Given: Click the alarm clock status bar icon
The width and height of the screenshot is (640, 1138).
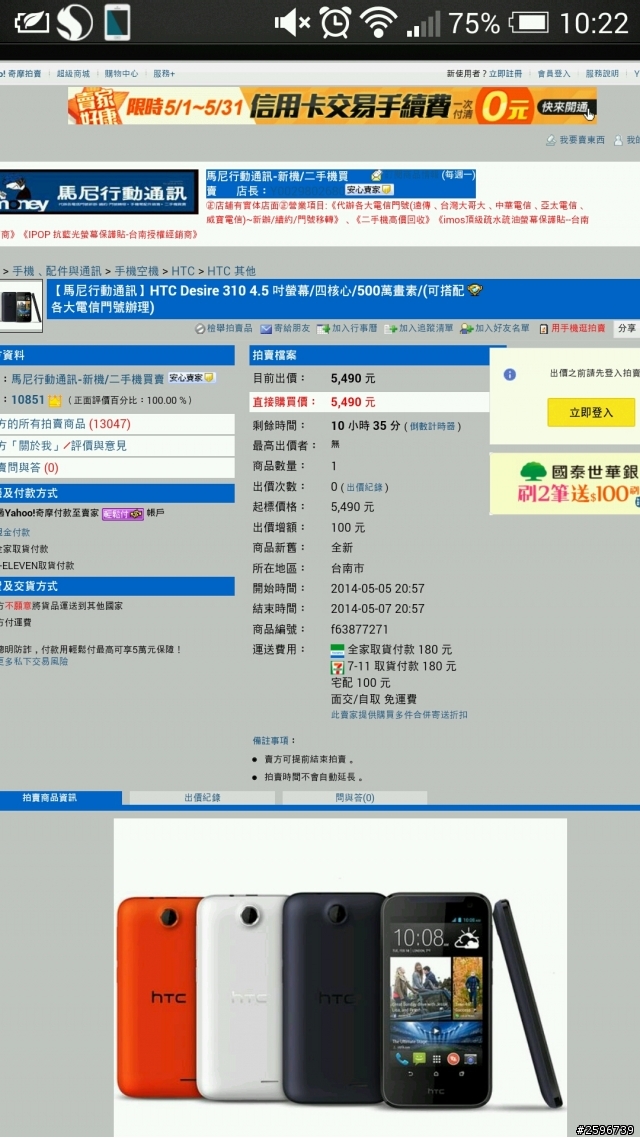Looking at the screenshot, I should tap(336, 23).
